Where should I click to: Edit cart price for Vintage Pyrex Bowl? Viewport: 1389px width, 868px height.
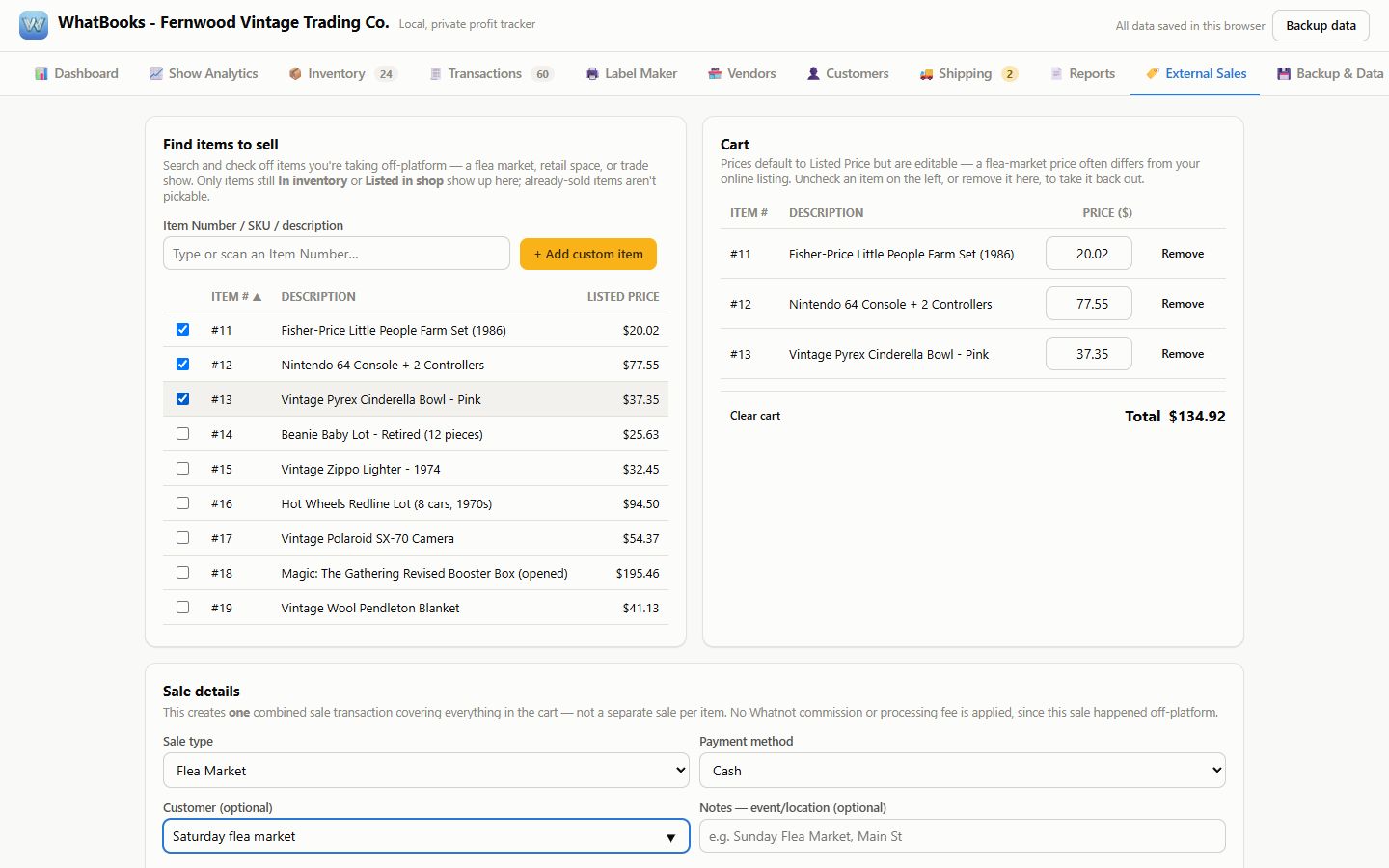pyautogui.click(x=1089, y=354)
